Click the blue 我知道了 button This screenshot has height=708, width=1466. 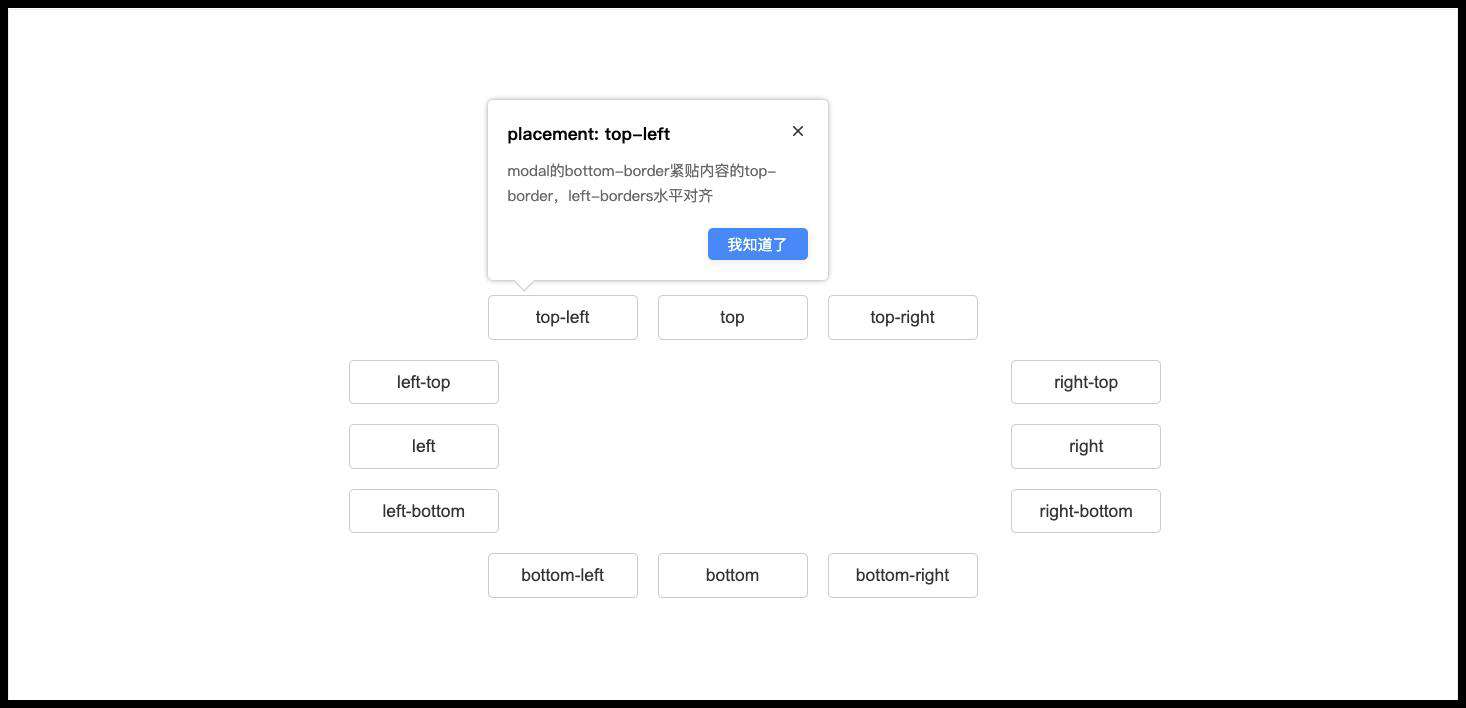click(x=757, y=244)
